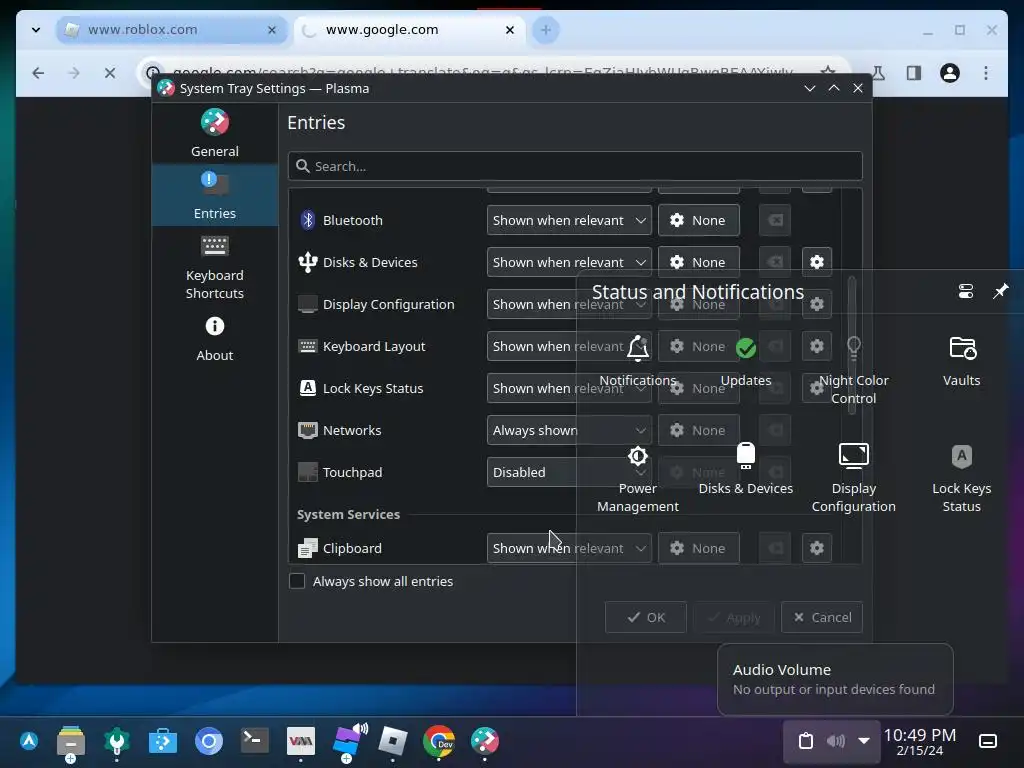The width and height of the screenshot is (1024, 768).
Task: Open Lock Keys Status visibility dropdown
Action: coord(569,388)
